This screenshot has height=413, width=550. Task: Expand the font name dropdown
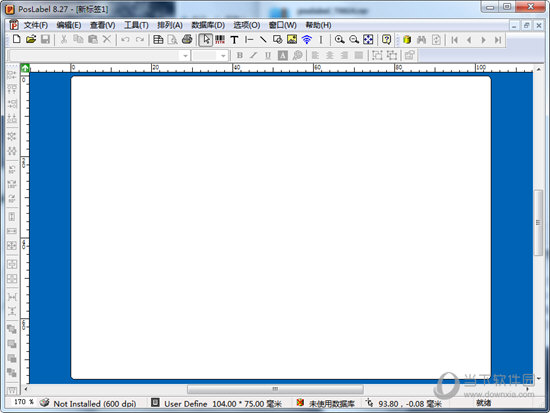pyautogui.click(x=185, y=55)
